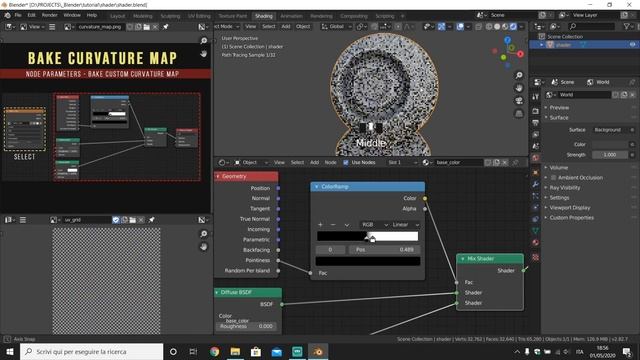This screenshot has height=360, width=640.
Task: Toggle camera view gizmo in 3D viewport
Action: pyautogui.click(x=519, y=100)
